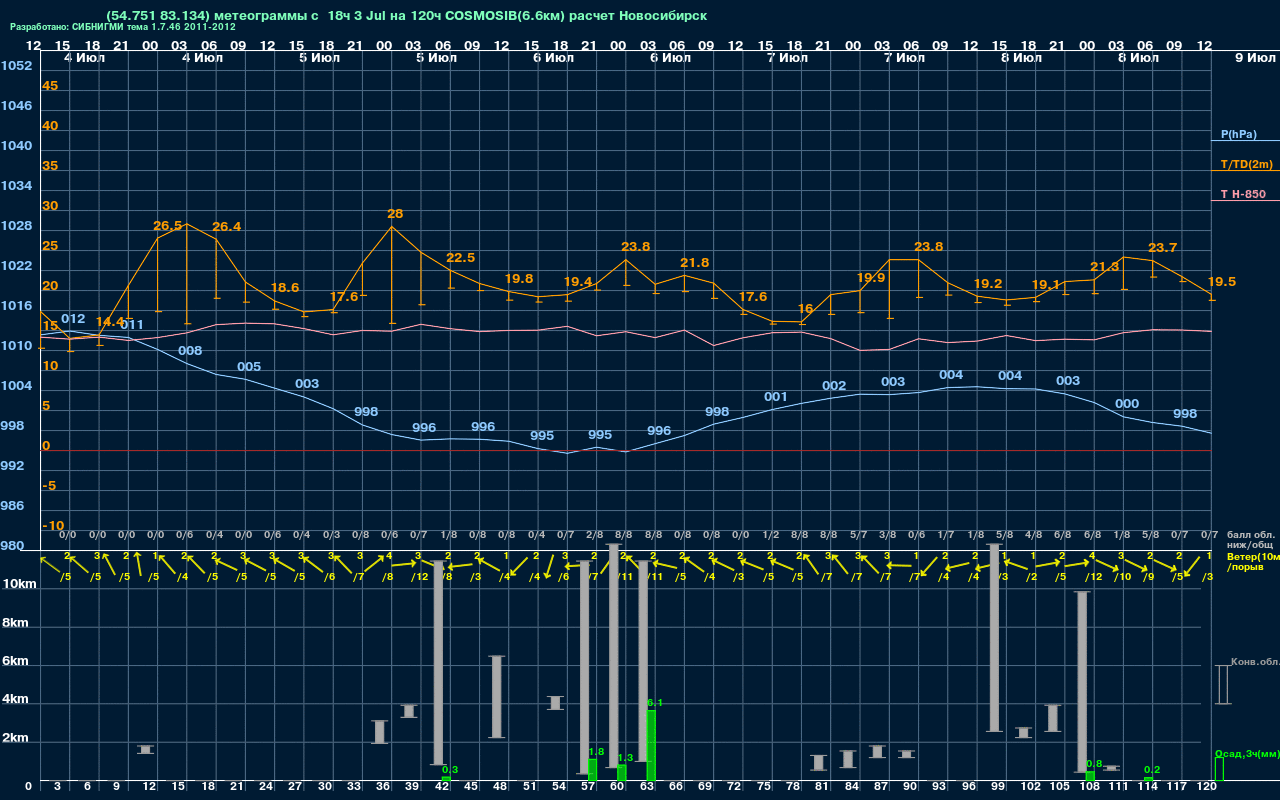The width and height of the screenshot is (1280, 800).
Task: Click the 28 temperature peak value
Action: (395, 214)
